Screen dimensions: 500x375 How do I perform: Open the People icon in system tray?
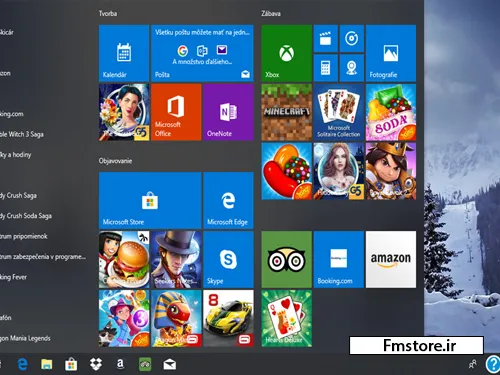tap(472, 364)
